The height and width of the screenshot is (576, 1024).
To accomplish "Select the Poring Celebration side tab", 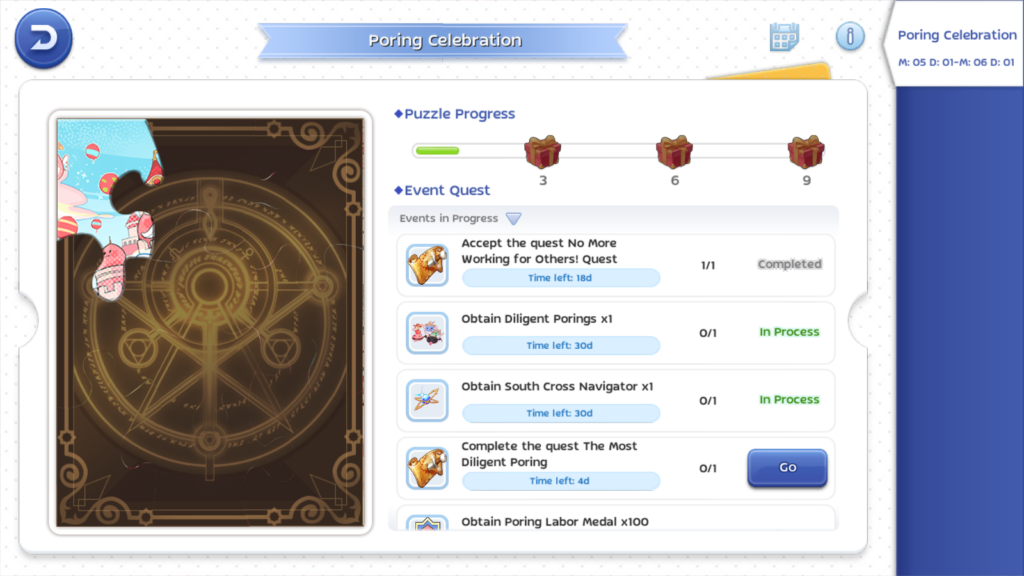I will (x=956, y=46).
